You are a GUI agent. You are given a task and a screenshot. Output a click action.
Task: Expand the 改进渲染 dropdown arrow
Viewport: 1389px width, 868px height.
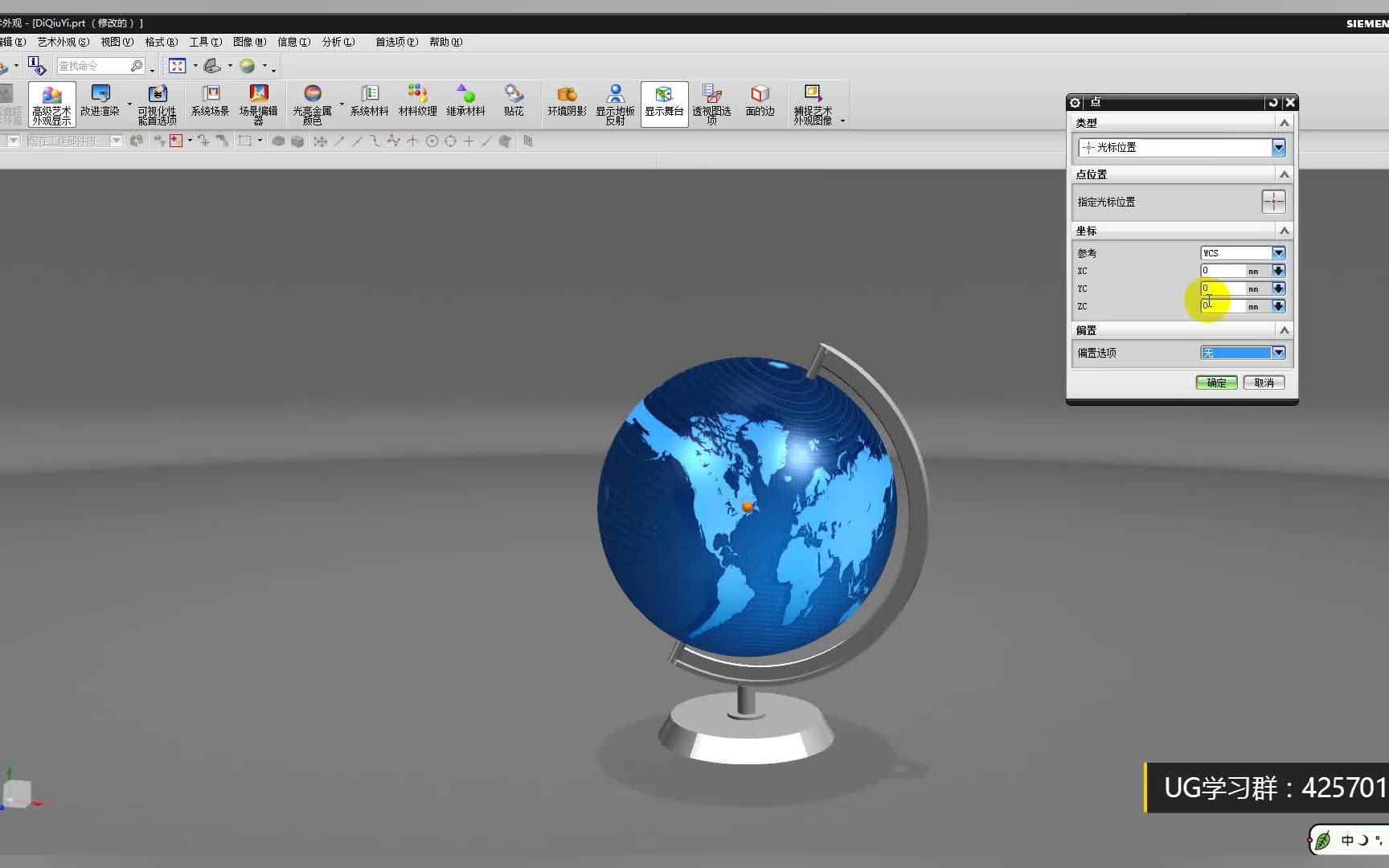pos(129,104)
